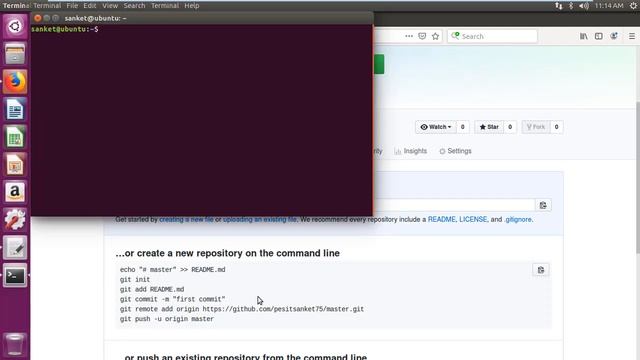Switch to the Insights tab on GitHub
This screenshot has width=640, height=360.
tap(411, 151)
